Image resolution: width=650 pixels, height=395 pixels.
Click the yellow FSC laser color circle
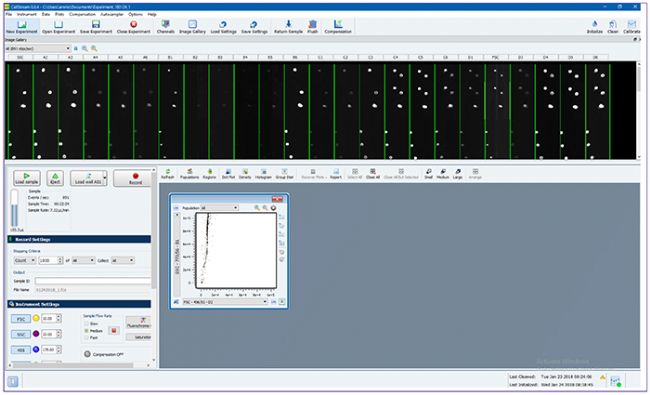pyautogui.click(x=36, y=318)
